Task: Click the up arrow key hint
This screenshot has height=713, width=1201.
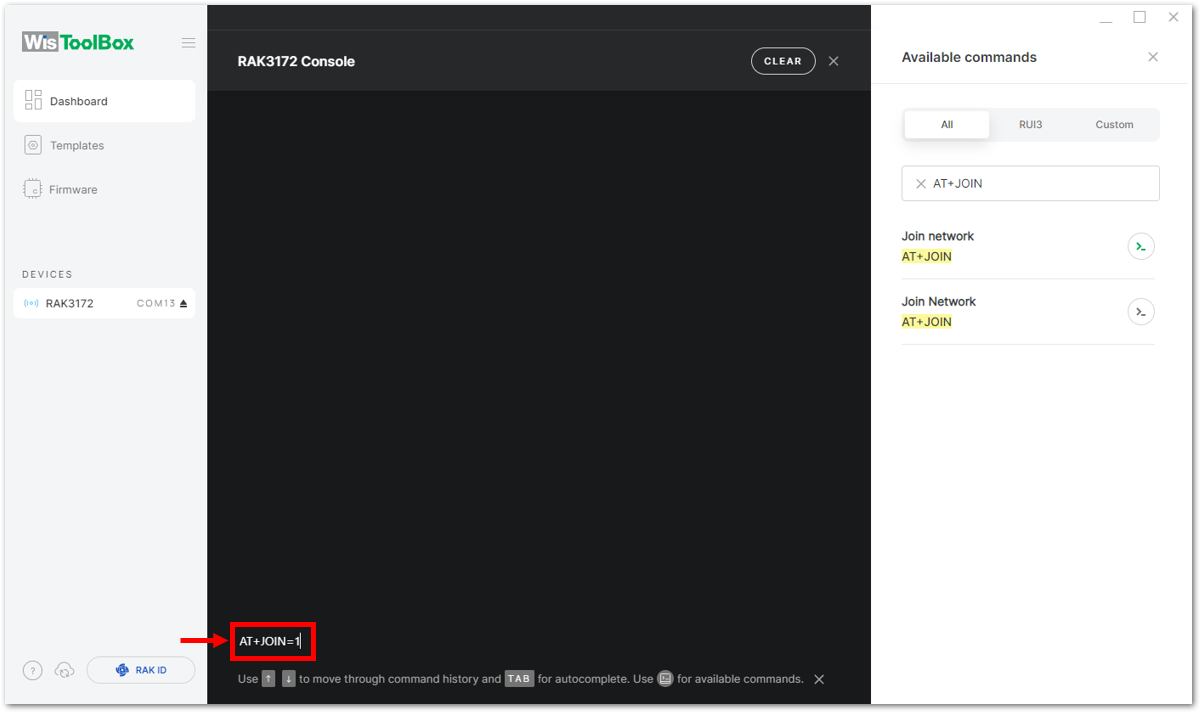Action: (268, 679)
